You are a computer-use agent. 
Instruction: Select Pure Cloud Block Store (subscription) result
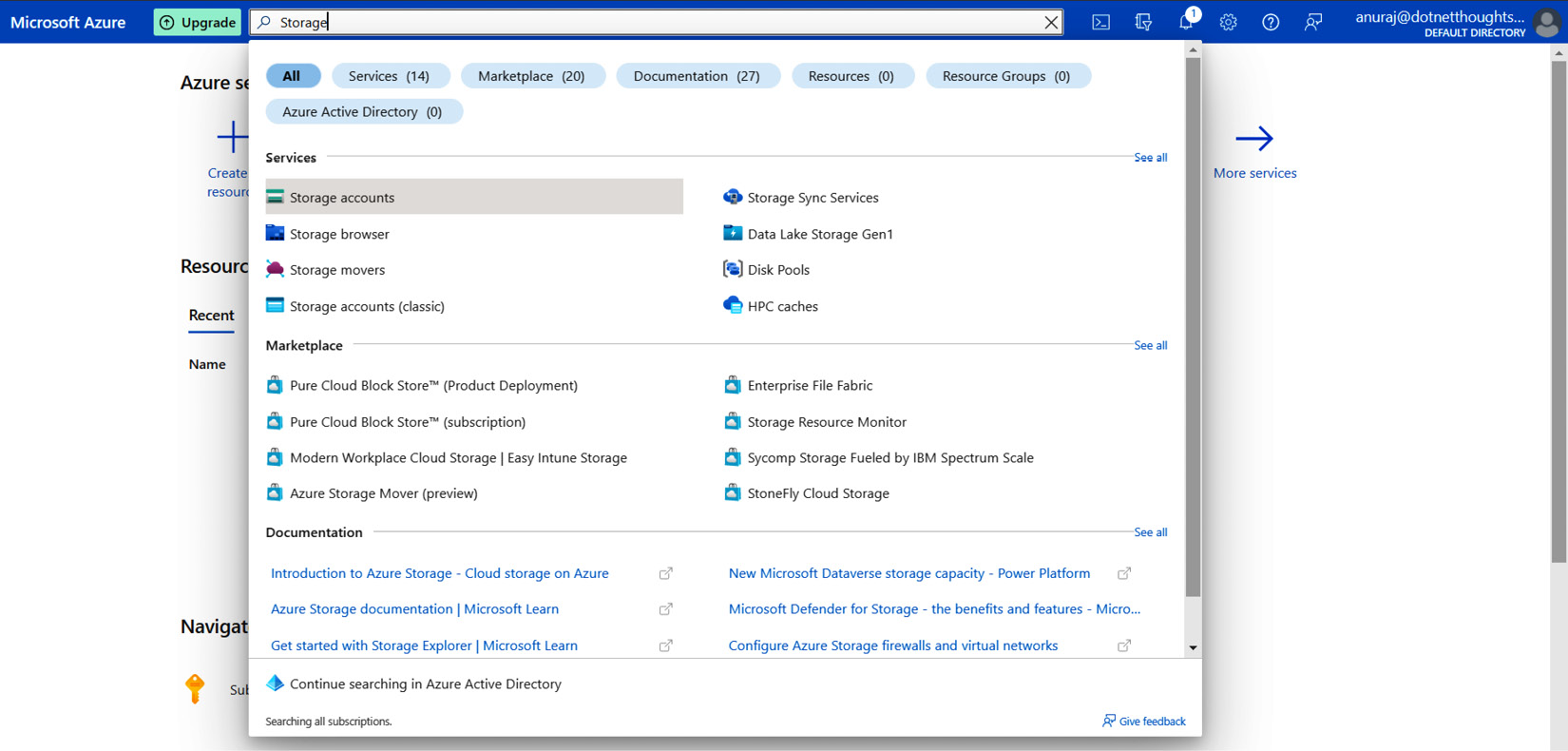408,421
